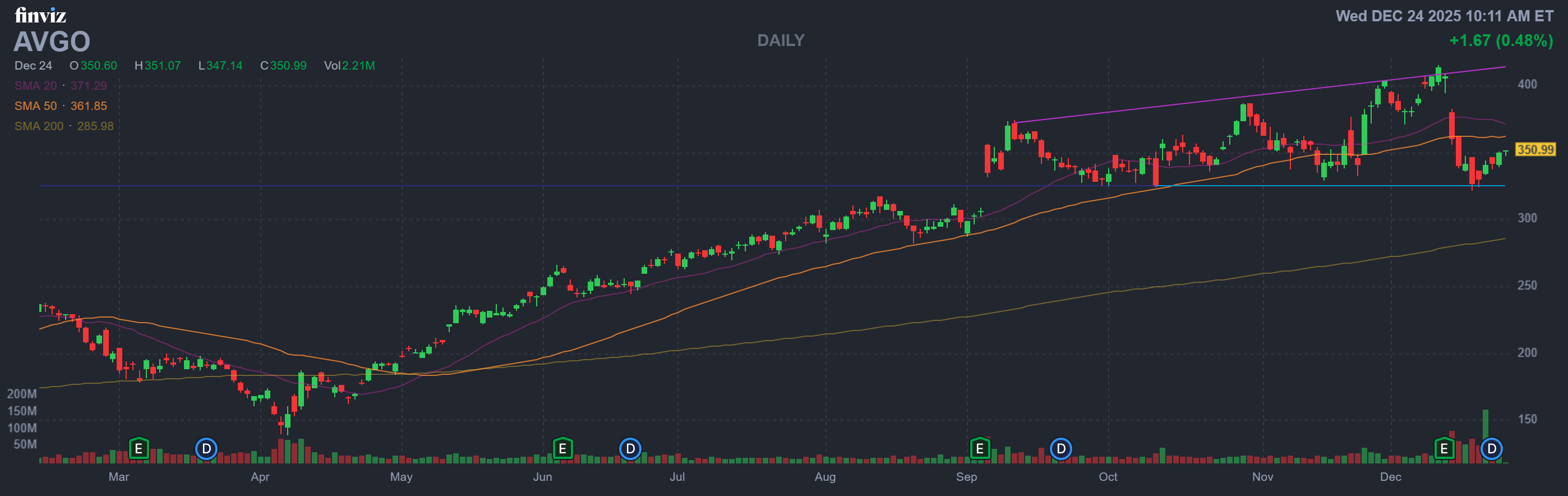The height and width of the screenshot is (496, 1568).
Task: Click the Jul month label
Action: [x=677, y=476]
